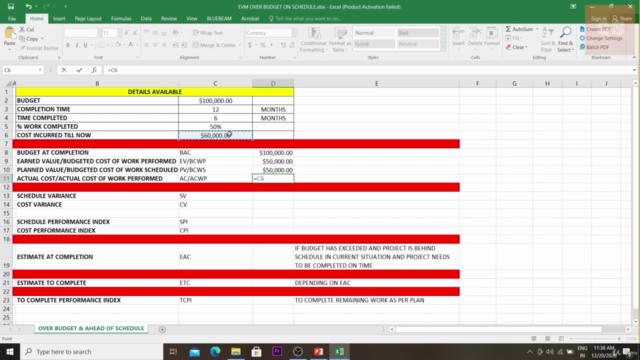Open Format as Table gallery
The width and height of the screenshot is (640, 360).
click(340, 40)
